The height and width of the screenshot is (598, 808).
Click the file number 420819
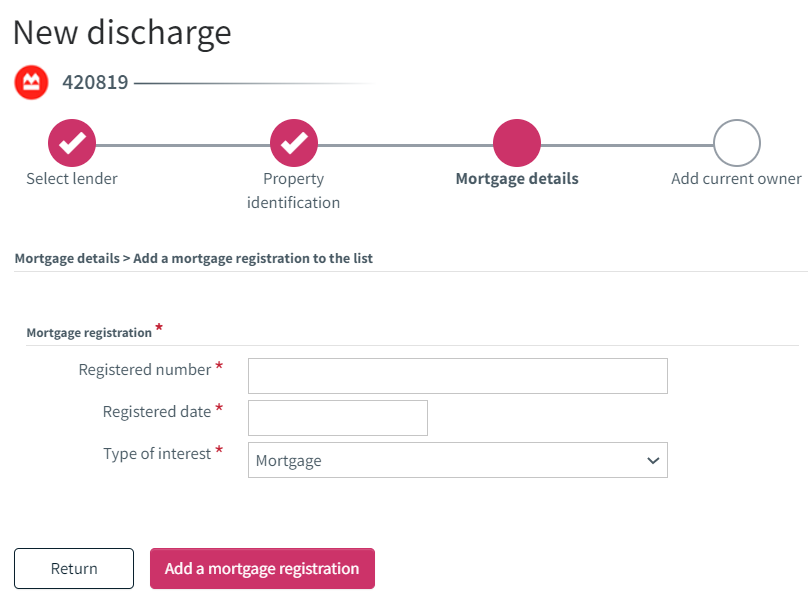coord(95,82)
